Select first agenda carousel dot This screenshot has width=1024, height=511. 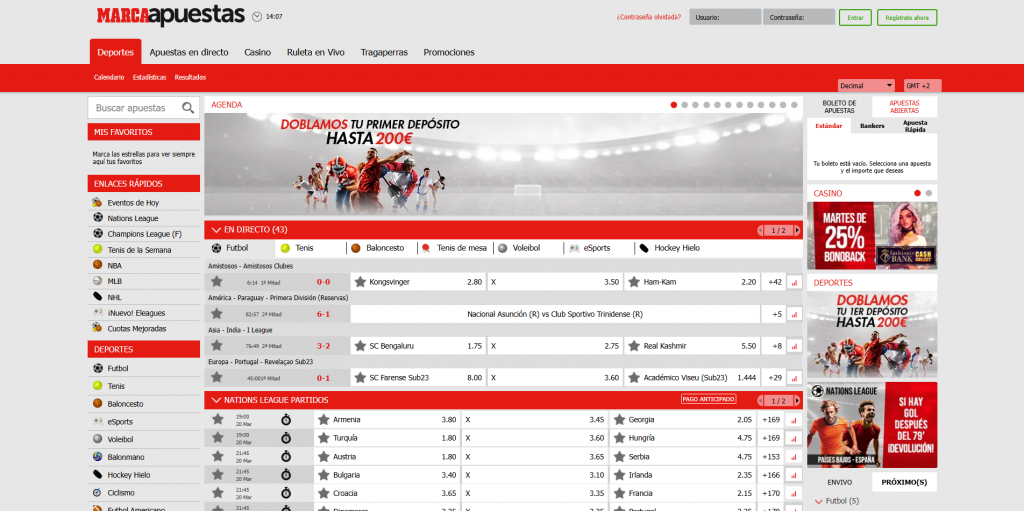tap(673, 105)
